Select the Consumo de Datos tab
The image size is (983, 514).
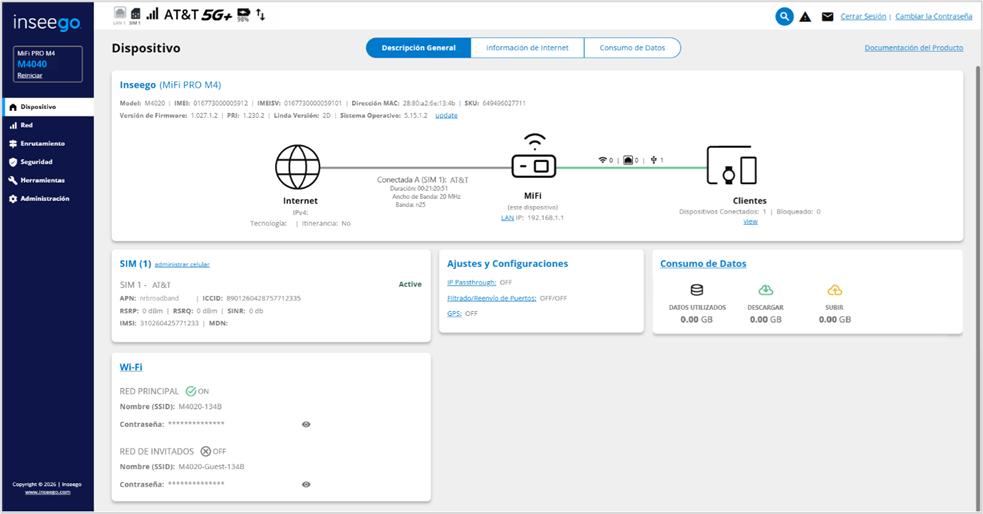click(x=632, y=48)
